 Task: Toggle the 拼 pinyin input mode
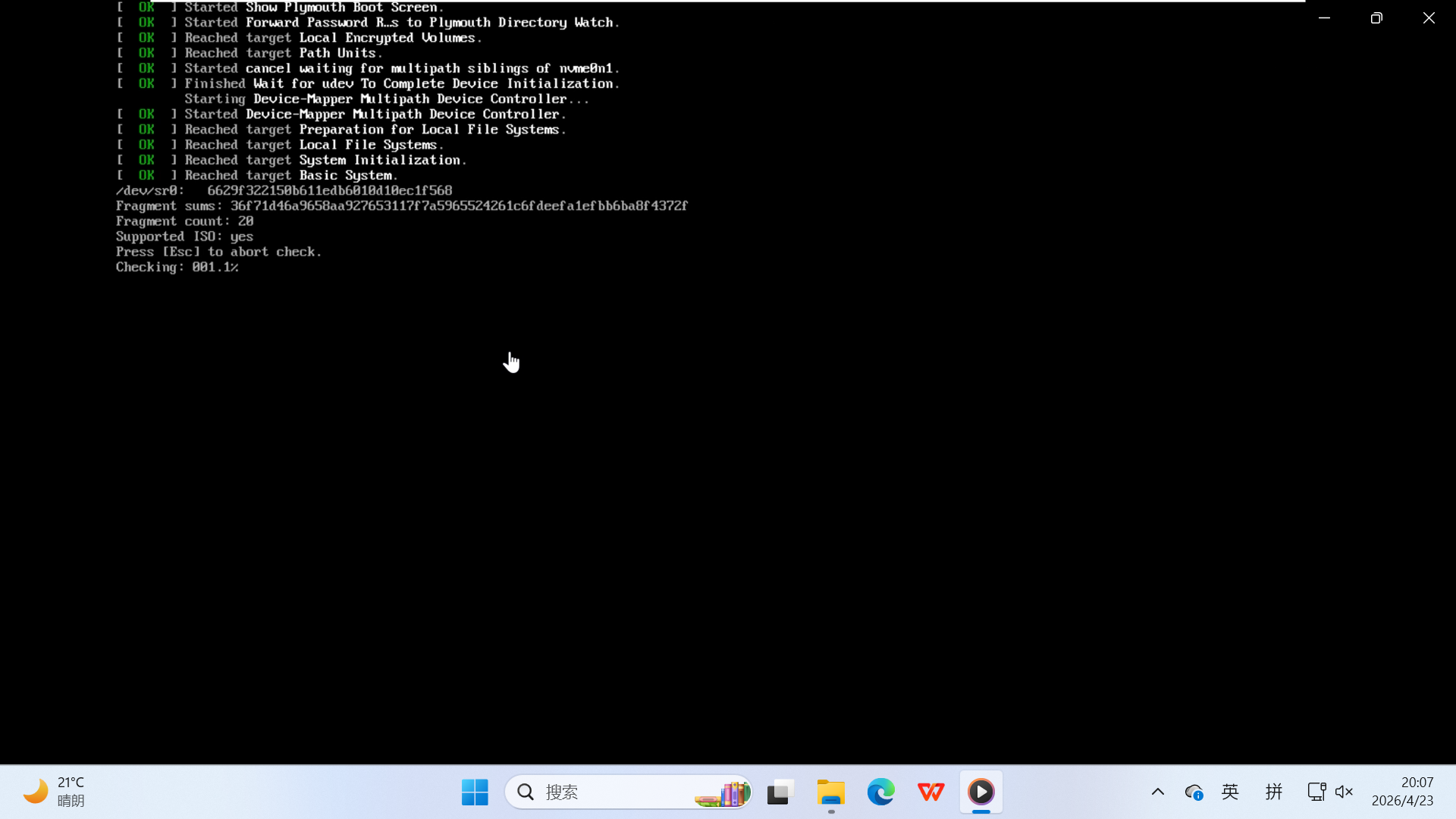[x=1274, y=792]
